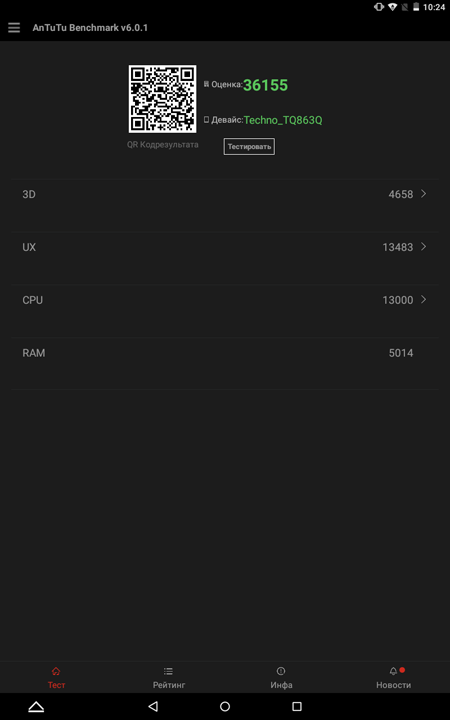The height and width of the screenshot is (720, 450).
Task: Tap the QR code result image
Action: click(163, 99)
